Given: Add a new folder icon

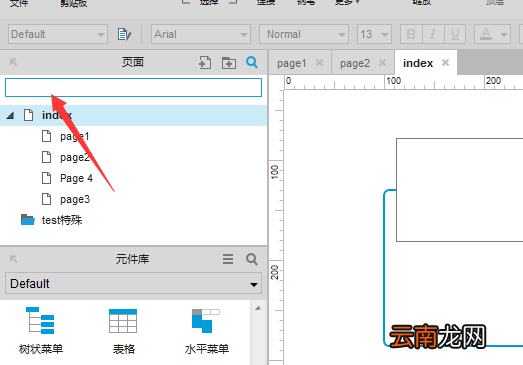Looking at the screenshot, I should tap(229, 63).
